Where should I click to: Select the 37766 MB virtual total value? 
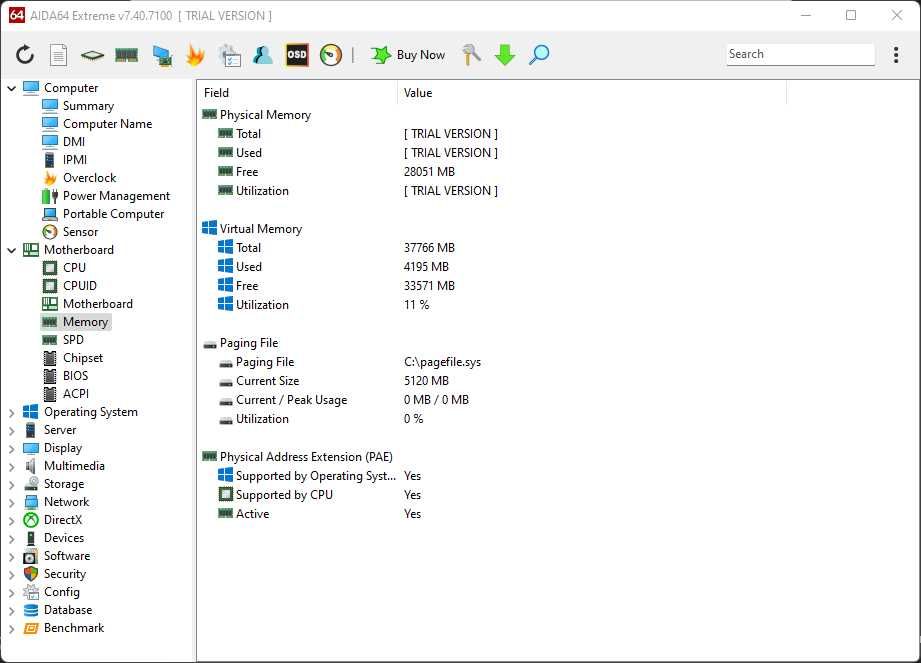[429, 248]
